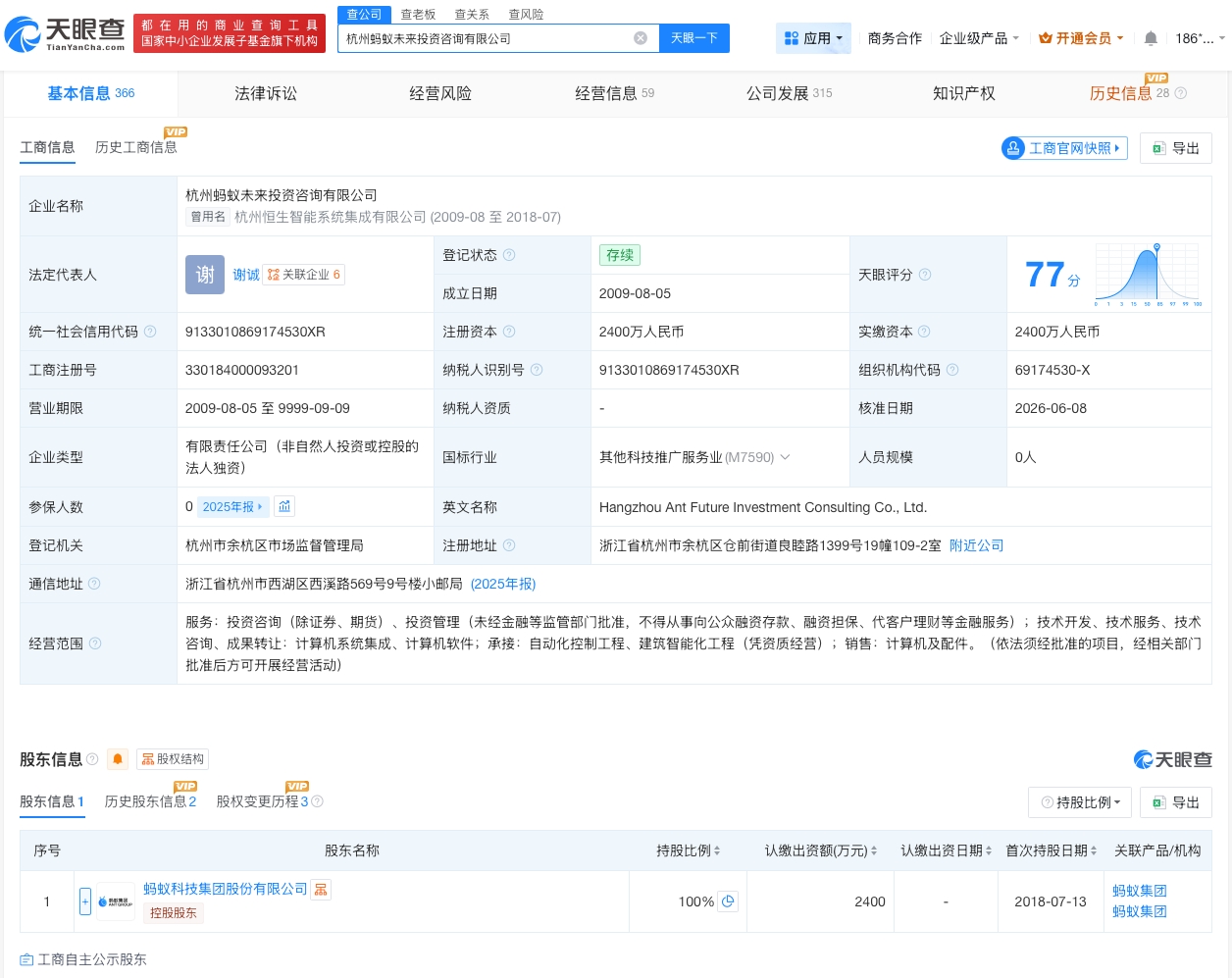Viewport: 1232px width, 978px height.
Task: Open the 股权结构 button
Action: pyautogui.click(x=173, y=759)
